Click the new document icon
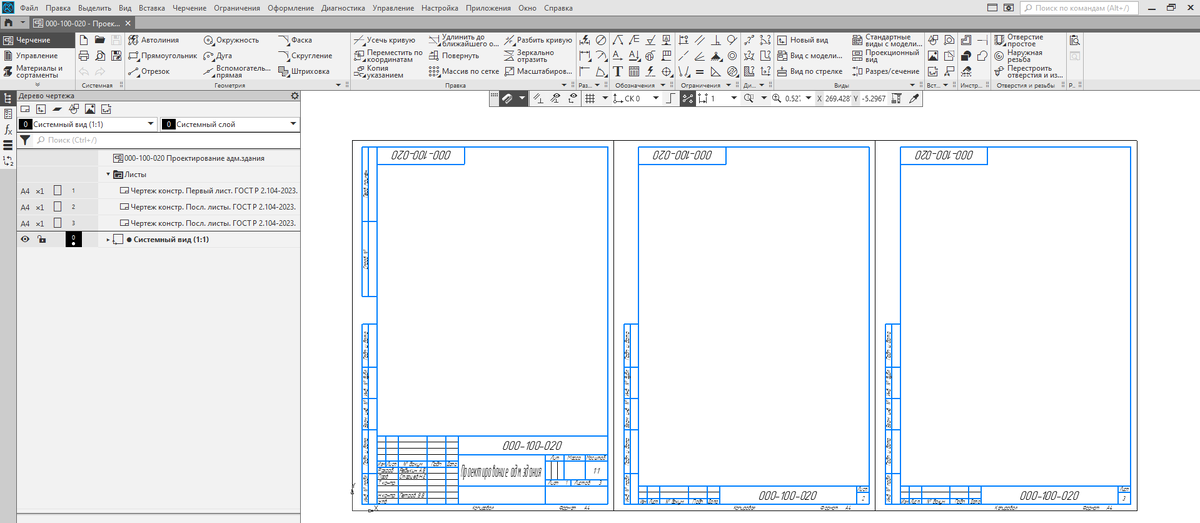The width and height of the screenshot is (1200, 523). pos(84,40)
